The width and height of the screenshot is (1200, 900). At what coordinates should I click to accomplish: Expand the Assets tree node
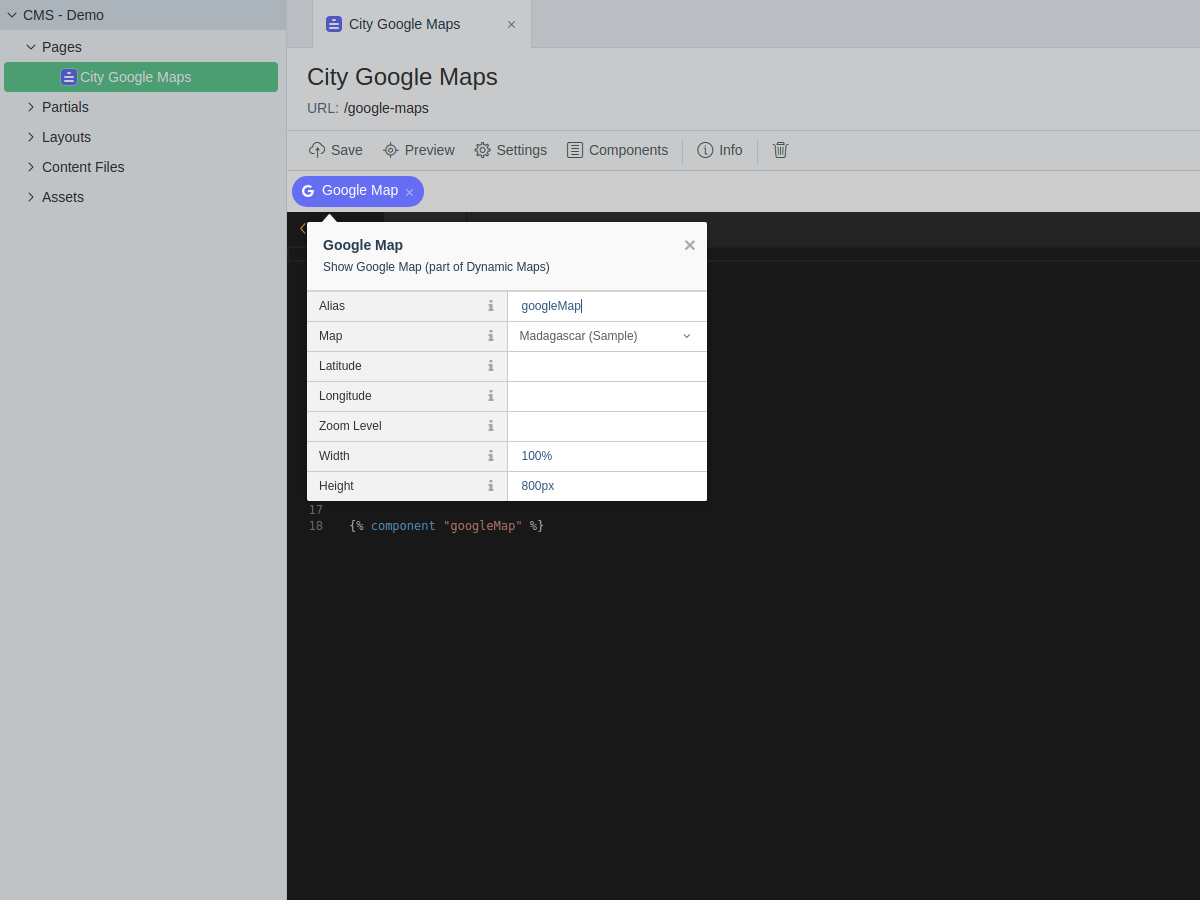(x=31, y=197)
